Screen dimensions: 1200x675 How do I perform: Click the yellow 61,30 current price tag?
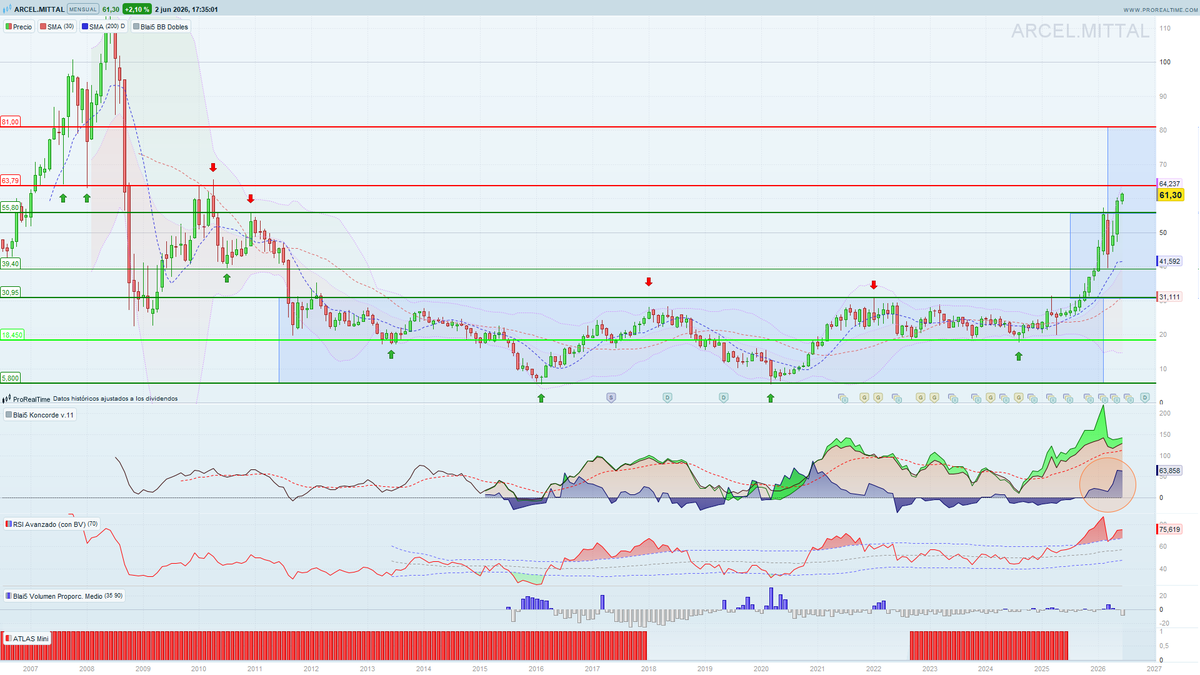coord(1170,196)
